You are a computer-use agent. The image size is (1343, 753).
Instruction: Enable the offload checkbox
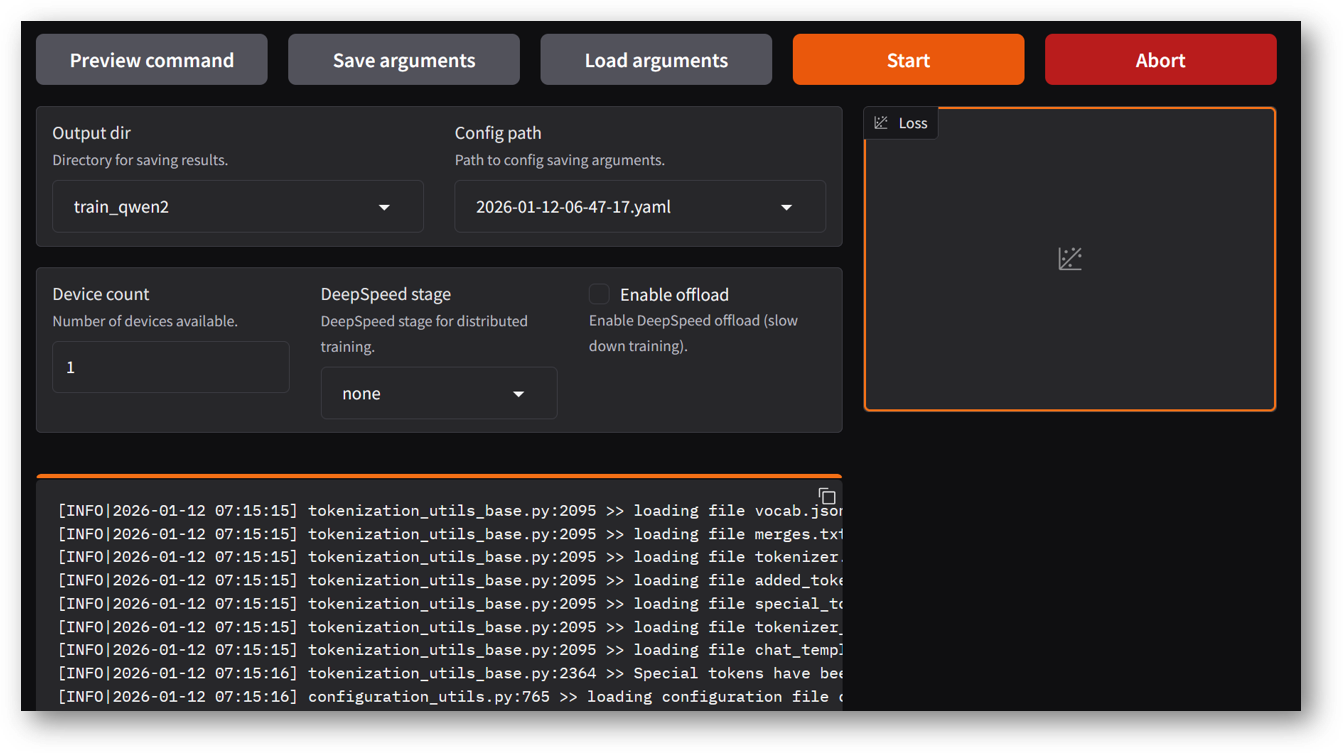coord(598,294)
